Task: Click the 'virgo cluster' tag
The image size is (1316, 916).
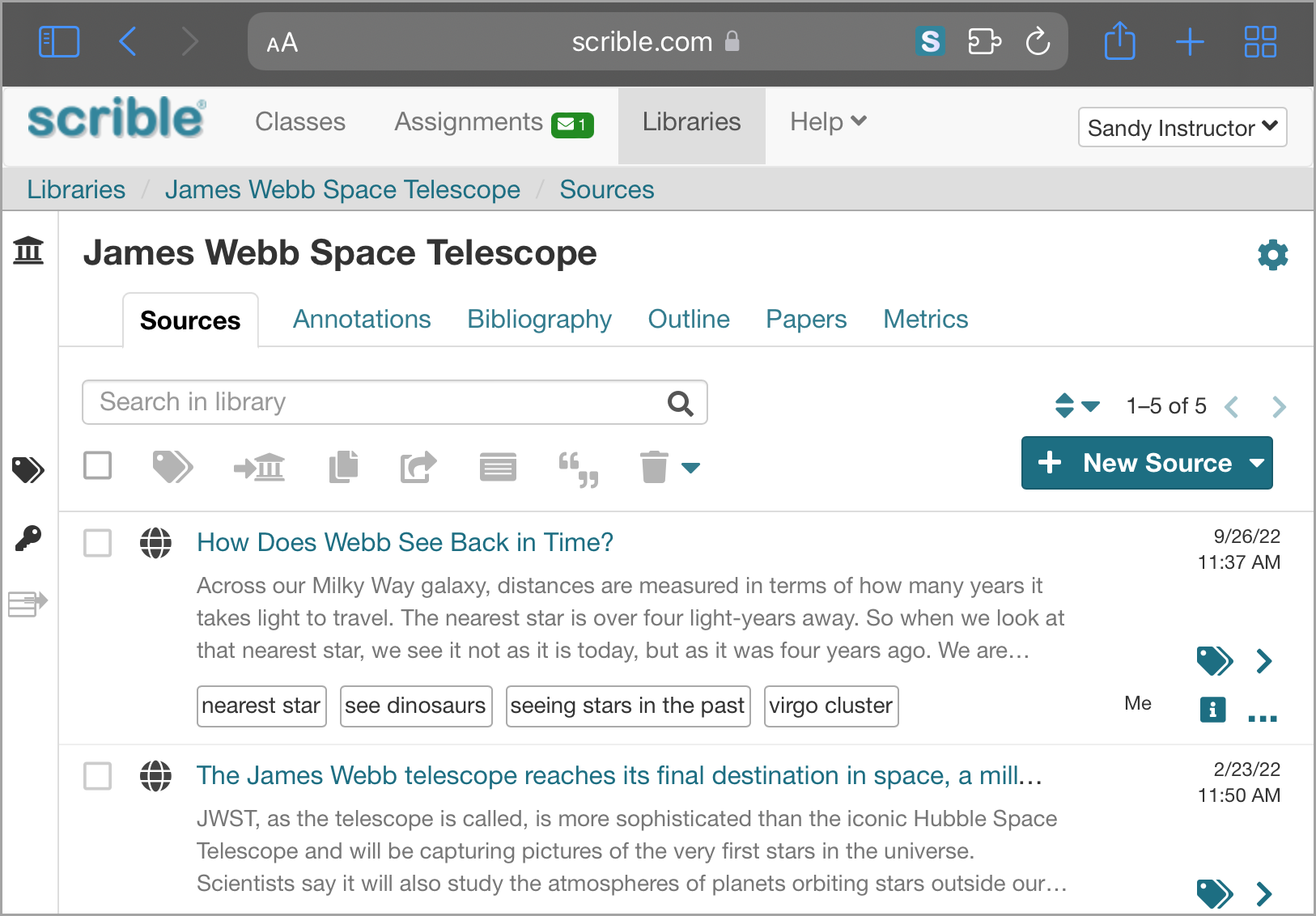Action: click(x=830, y=706)
